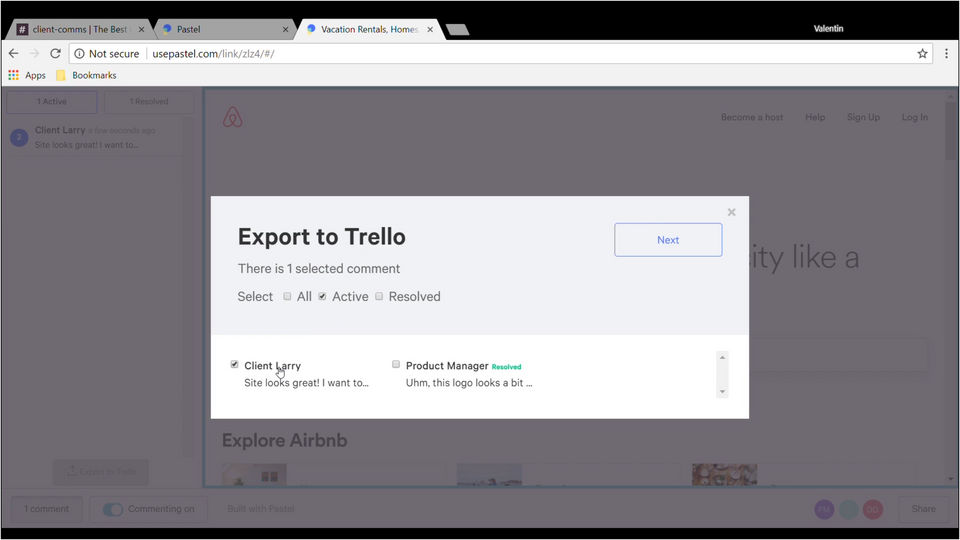Click the 1 Resolved filter tab

point(149,102)
